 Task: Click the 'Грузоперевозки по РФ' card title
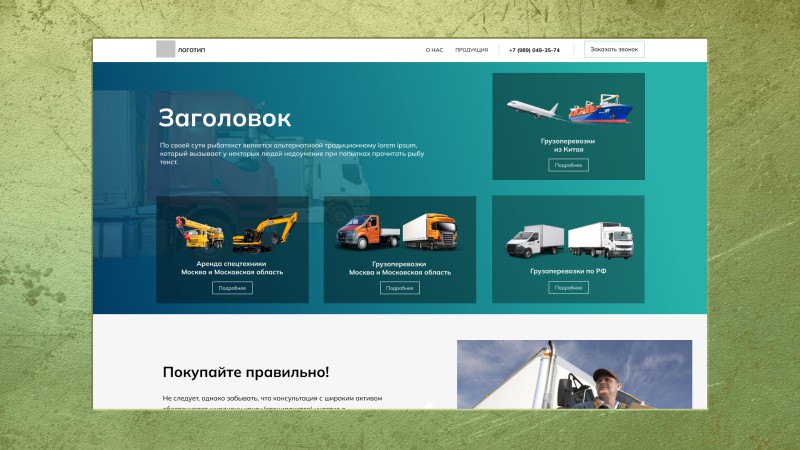click(568, 271)
